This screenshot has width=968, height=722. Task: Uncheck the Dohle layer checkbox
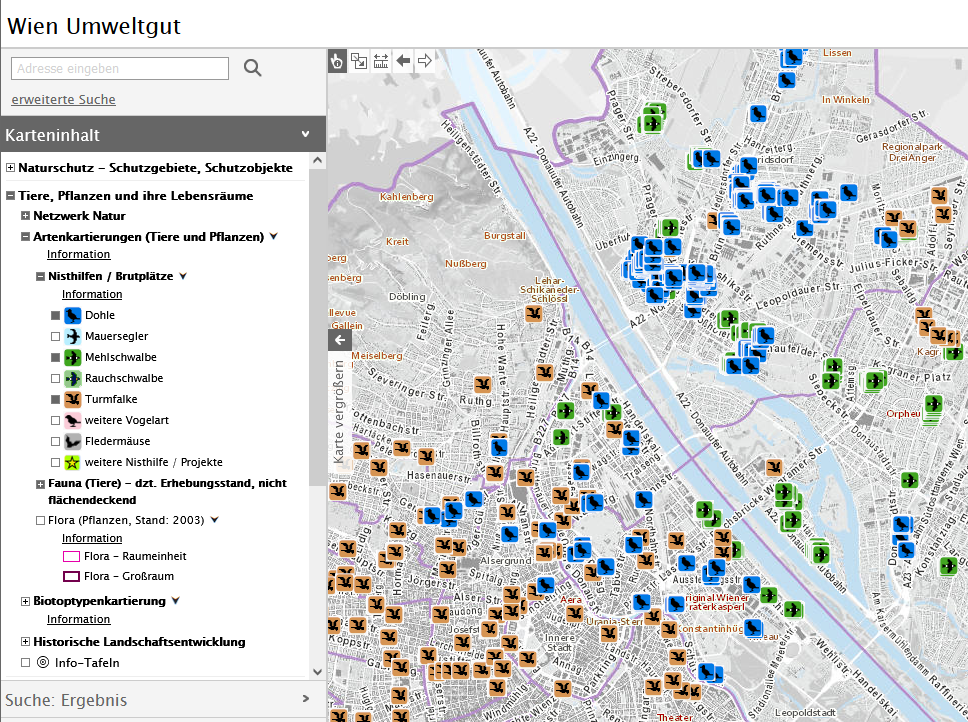pyautogui.click(x=56, y=315)
